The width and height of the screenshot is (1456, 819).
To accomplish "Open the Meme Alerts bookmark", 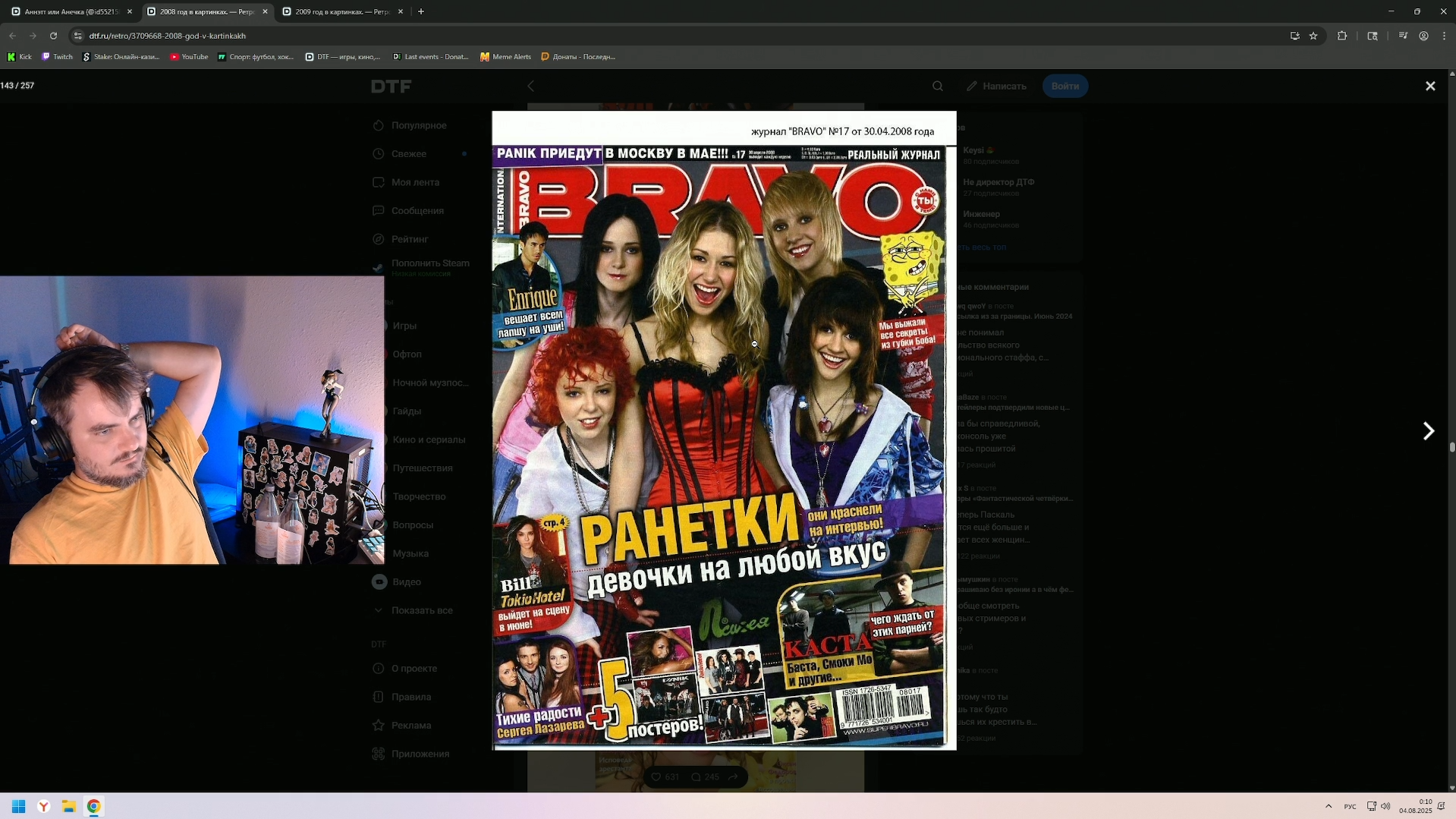I will pos(506,57).
